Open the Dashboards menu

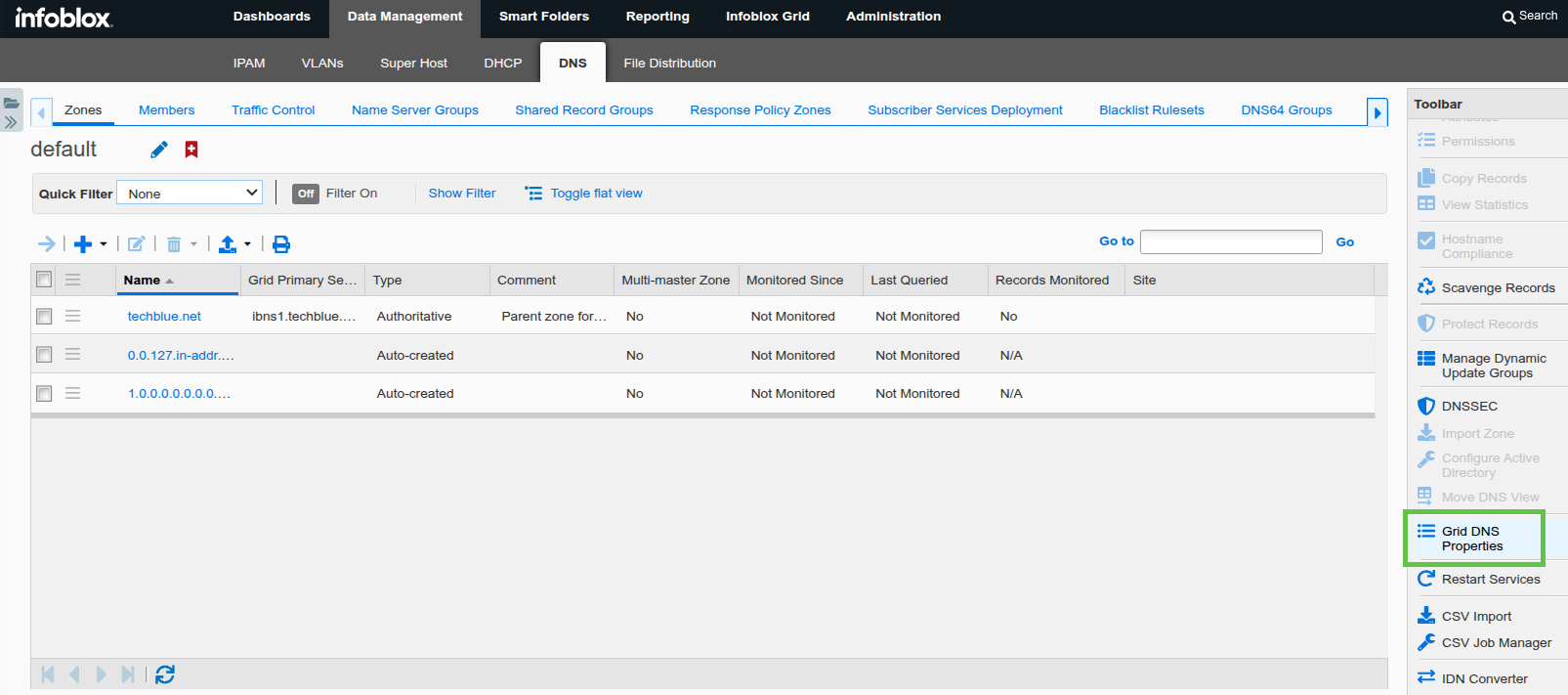coord(272,17)
